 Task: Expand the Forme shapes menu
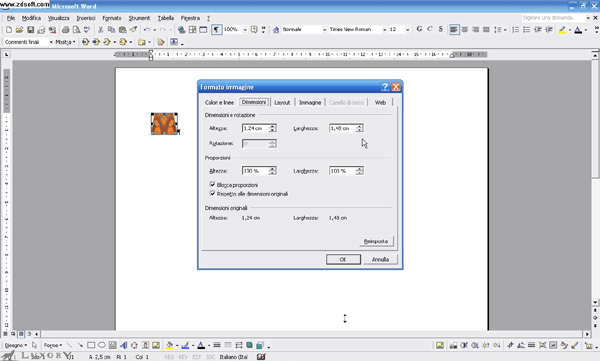click(x=53, y=345)
